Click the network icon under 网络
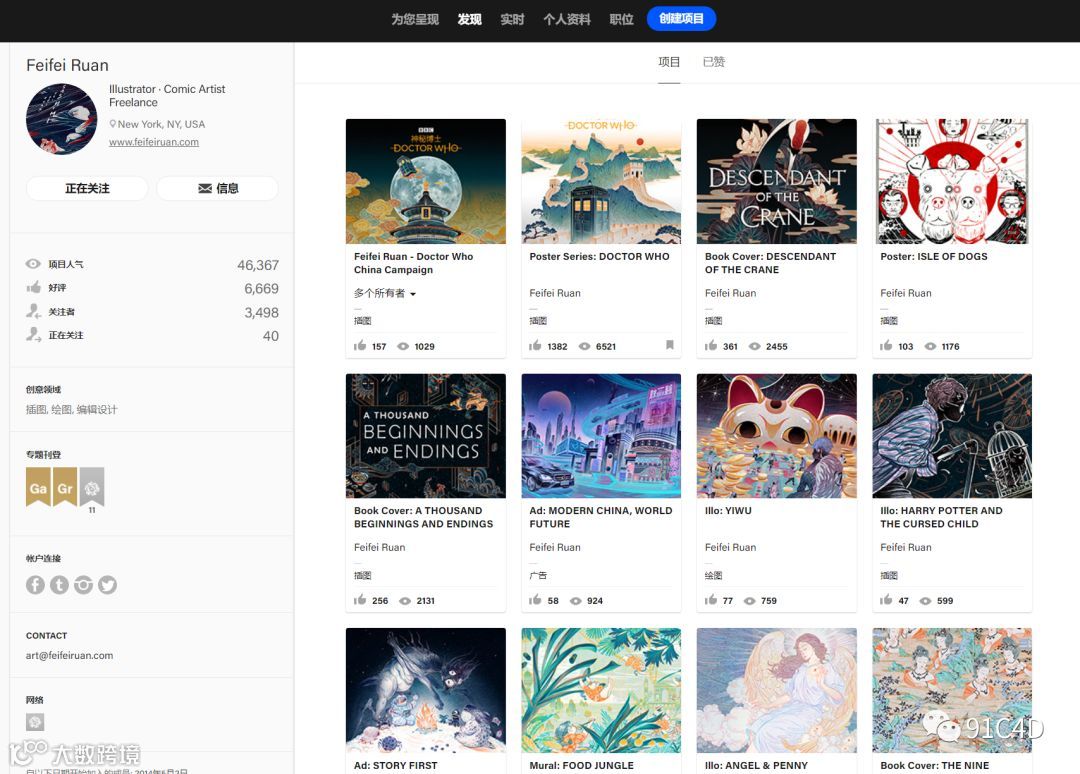Viewport: 1080px width, 774px height. [35, 722]
